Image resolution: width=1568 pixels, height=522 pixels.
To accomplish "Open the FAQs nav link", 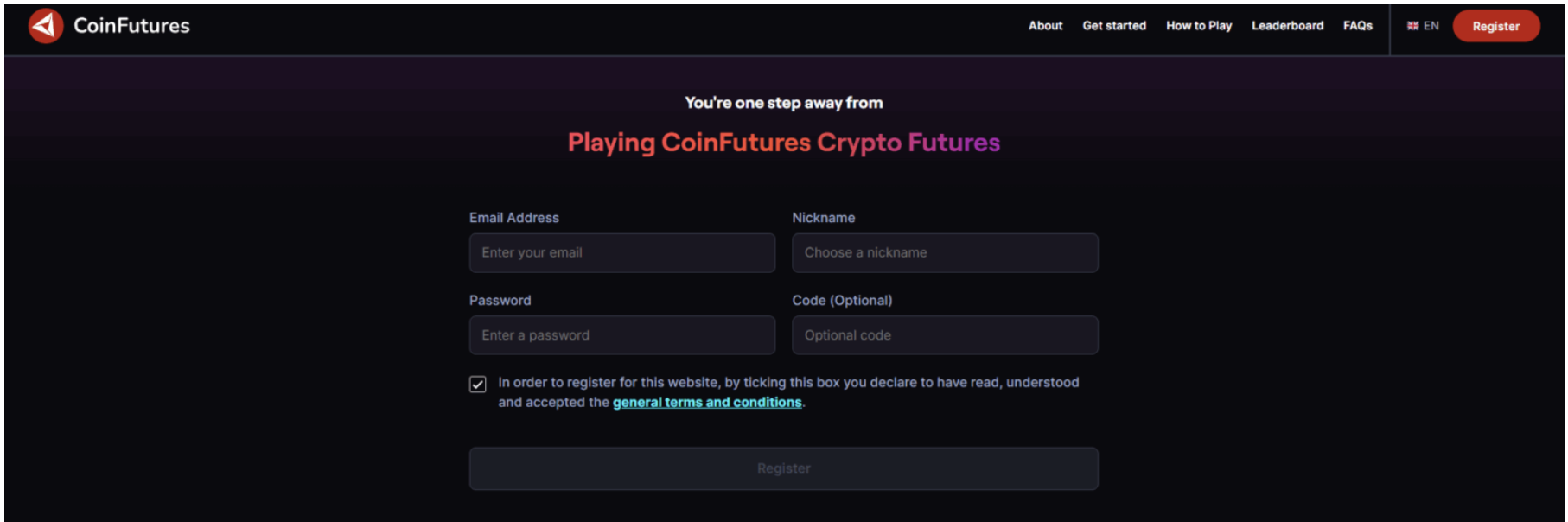I will [x=1357, y=26].
